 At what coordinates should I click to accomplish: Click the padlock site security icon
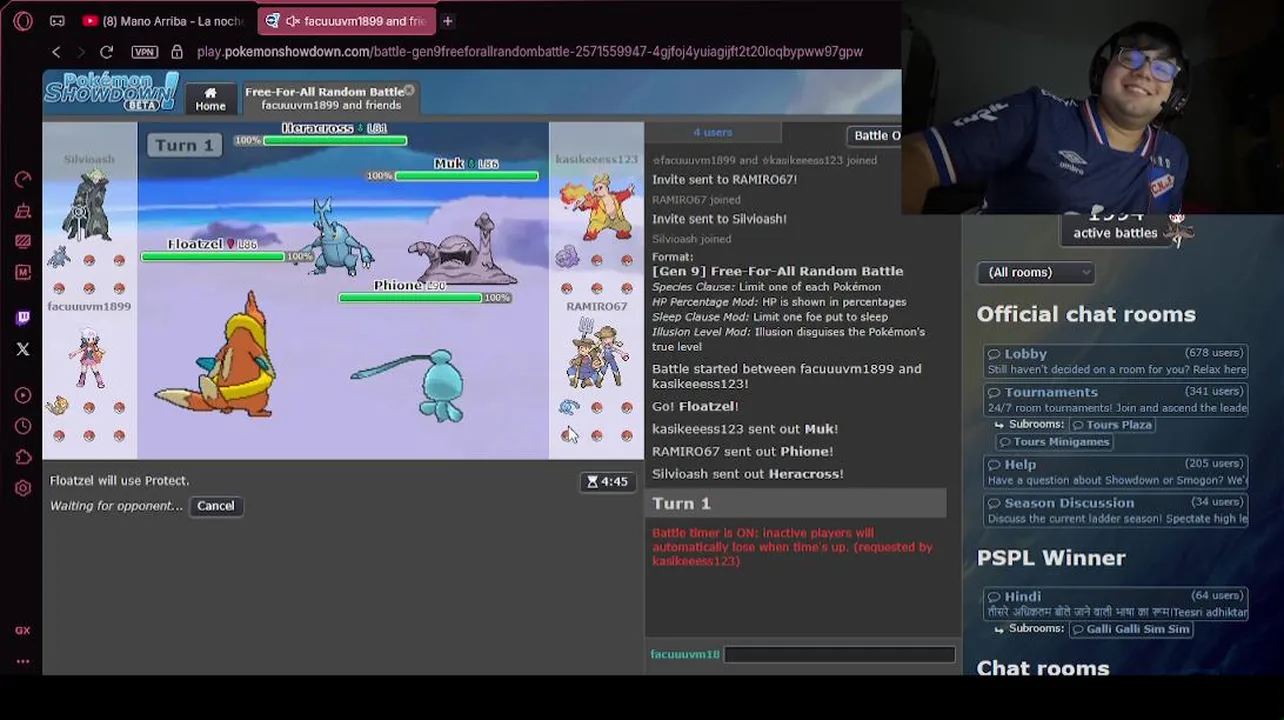click(x=177, y=52)
